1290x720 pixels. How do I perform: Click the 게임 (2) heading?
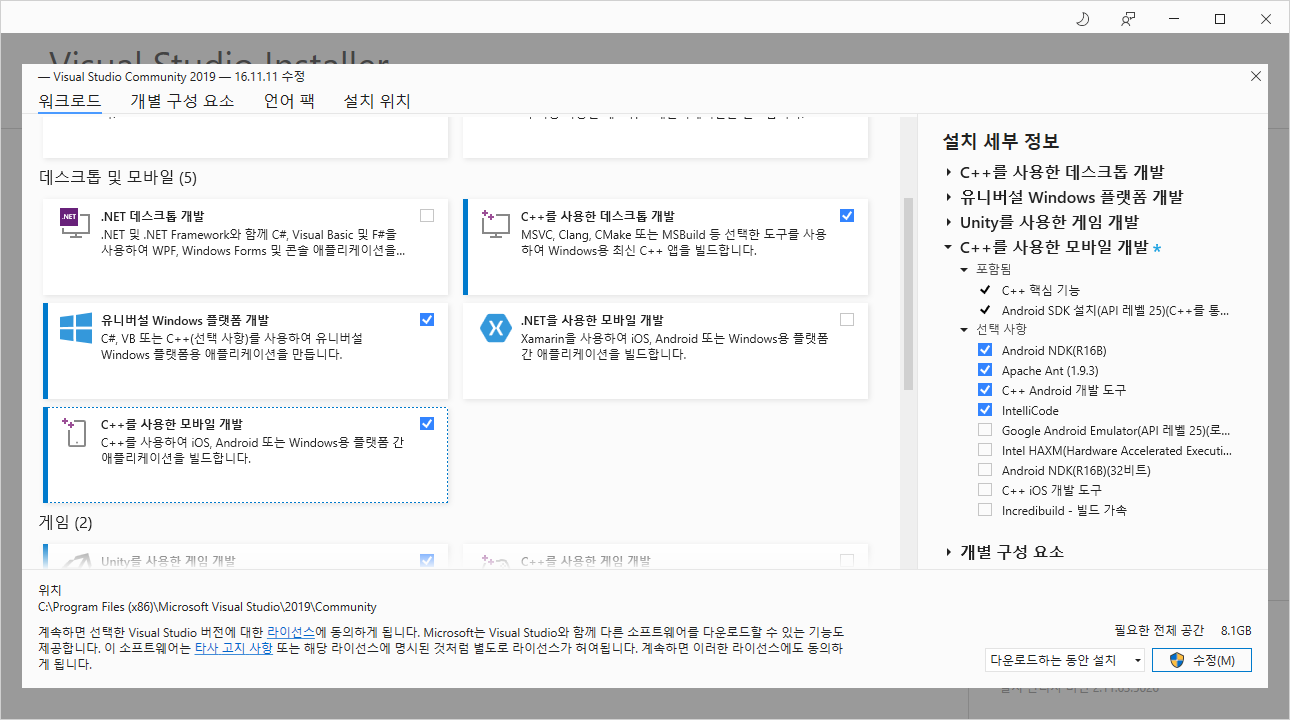tap(66, 522)
